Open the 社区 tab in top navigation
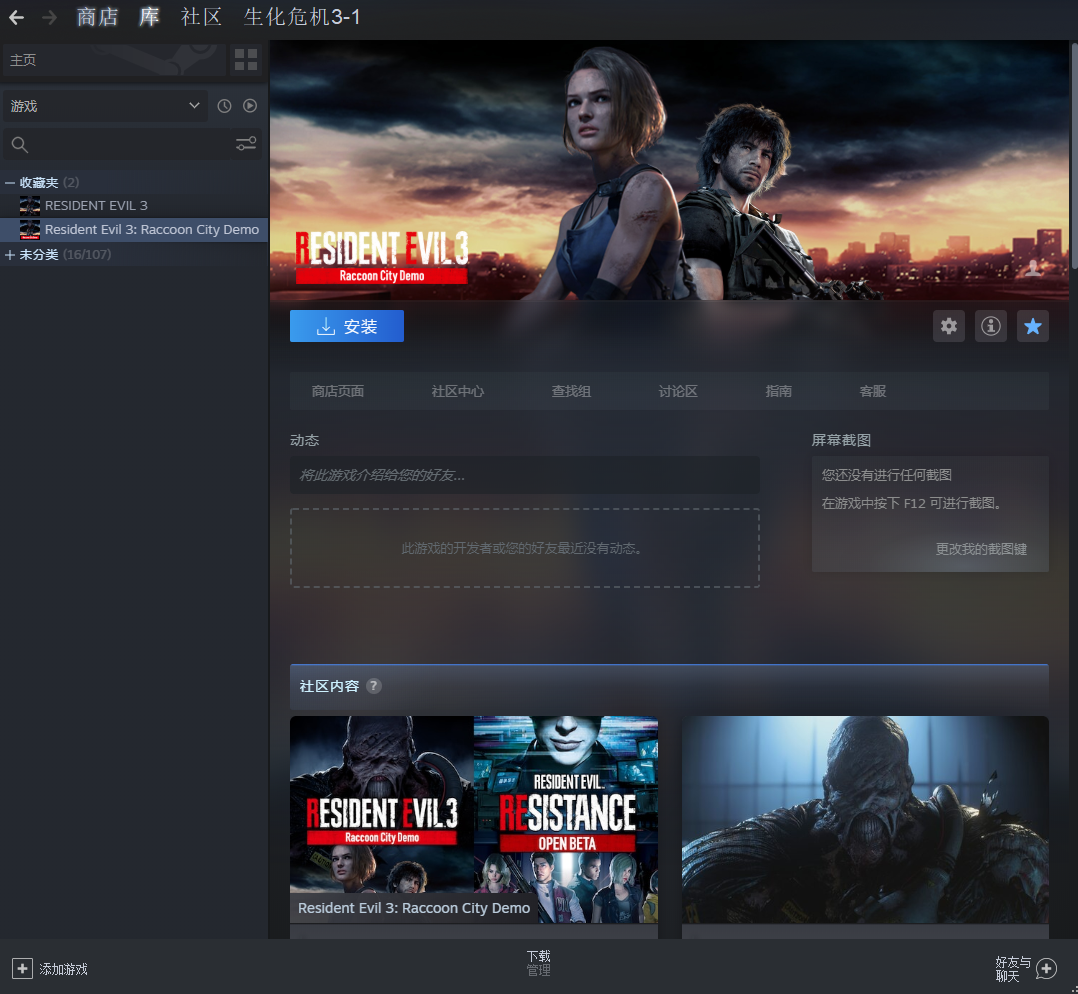1078x994 pixels. tap(201, 17)
